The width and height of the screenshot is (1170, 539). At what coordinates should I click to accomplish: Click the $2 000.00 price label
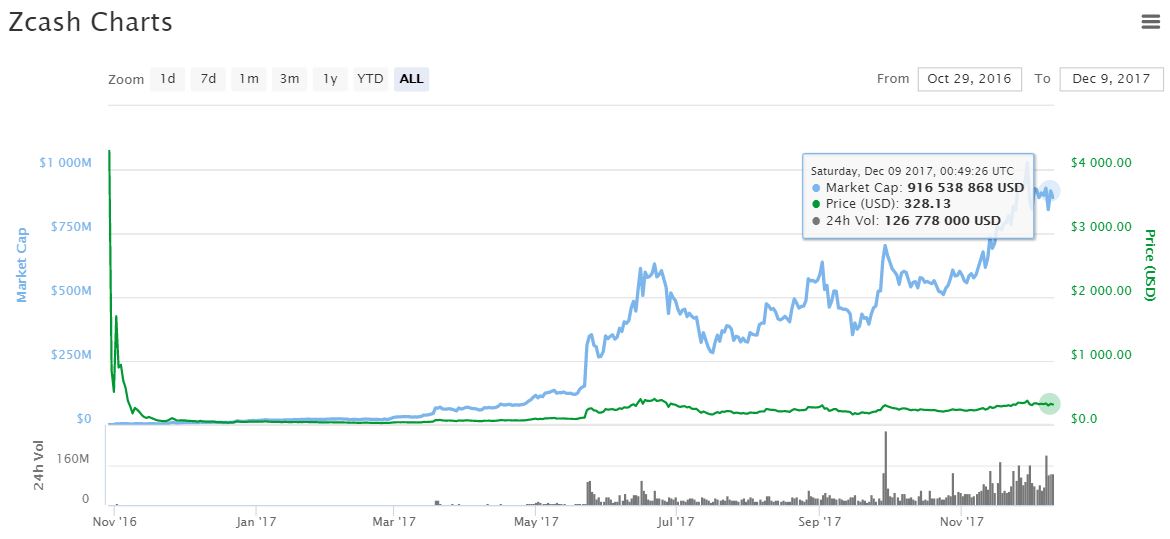click(1101, 290)
